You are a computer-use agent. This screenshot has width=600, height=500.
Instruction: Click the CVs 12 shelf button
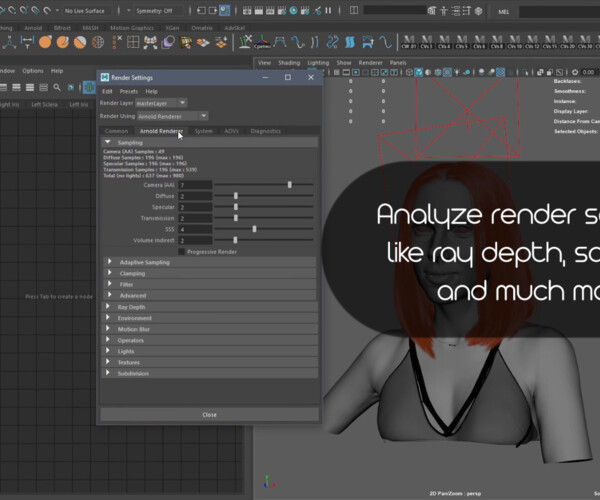pos(532,42)
